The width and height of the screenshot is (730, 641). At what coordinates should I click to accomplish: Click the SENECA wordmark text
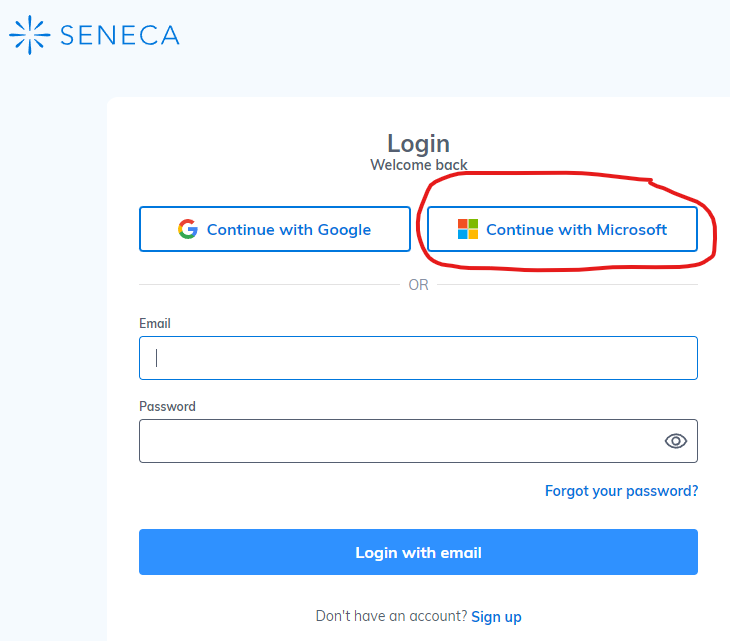click(x=120, y=35)
